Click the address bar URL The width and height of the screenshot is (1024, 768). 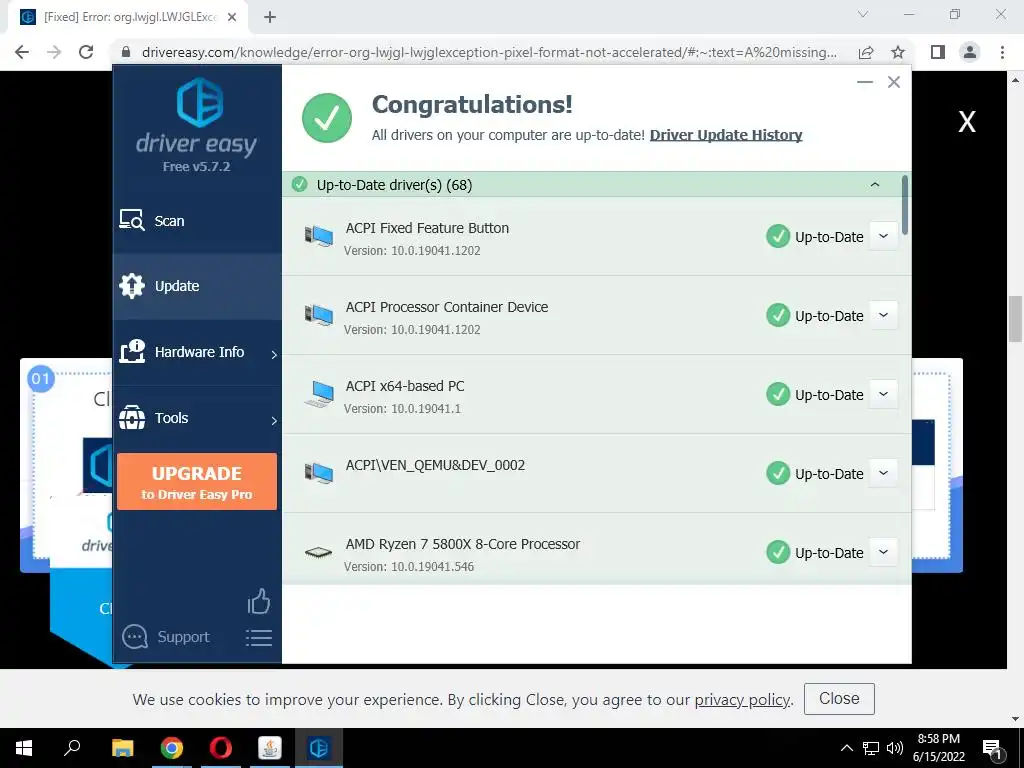489,52
